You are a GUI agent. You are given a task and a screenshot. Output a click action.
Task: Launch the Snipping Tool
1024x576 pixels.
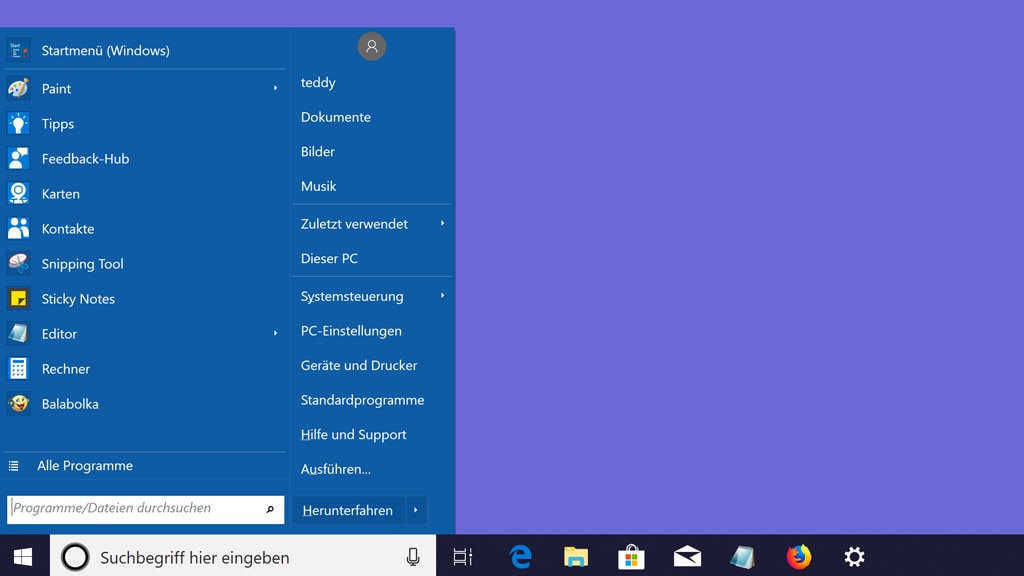(x=82, y=263)
